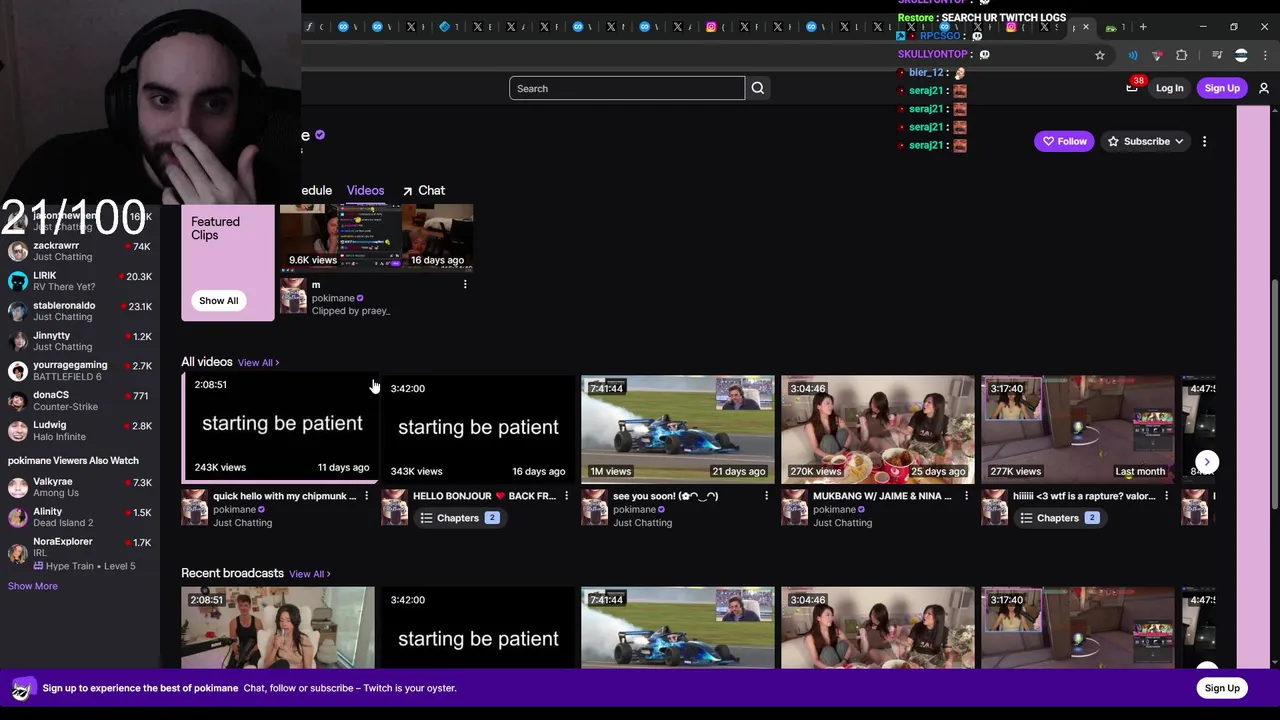Open LIRIK channel avatar in sidebar
This screenshot has width=1280, height=720.
coord(18,281)
